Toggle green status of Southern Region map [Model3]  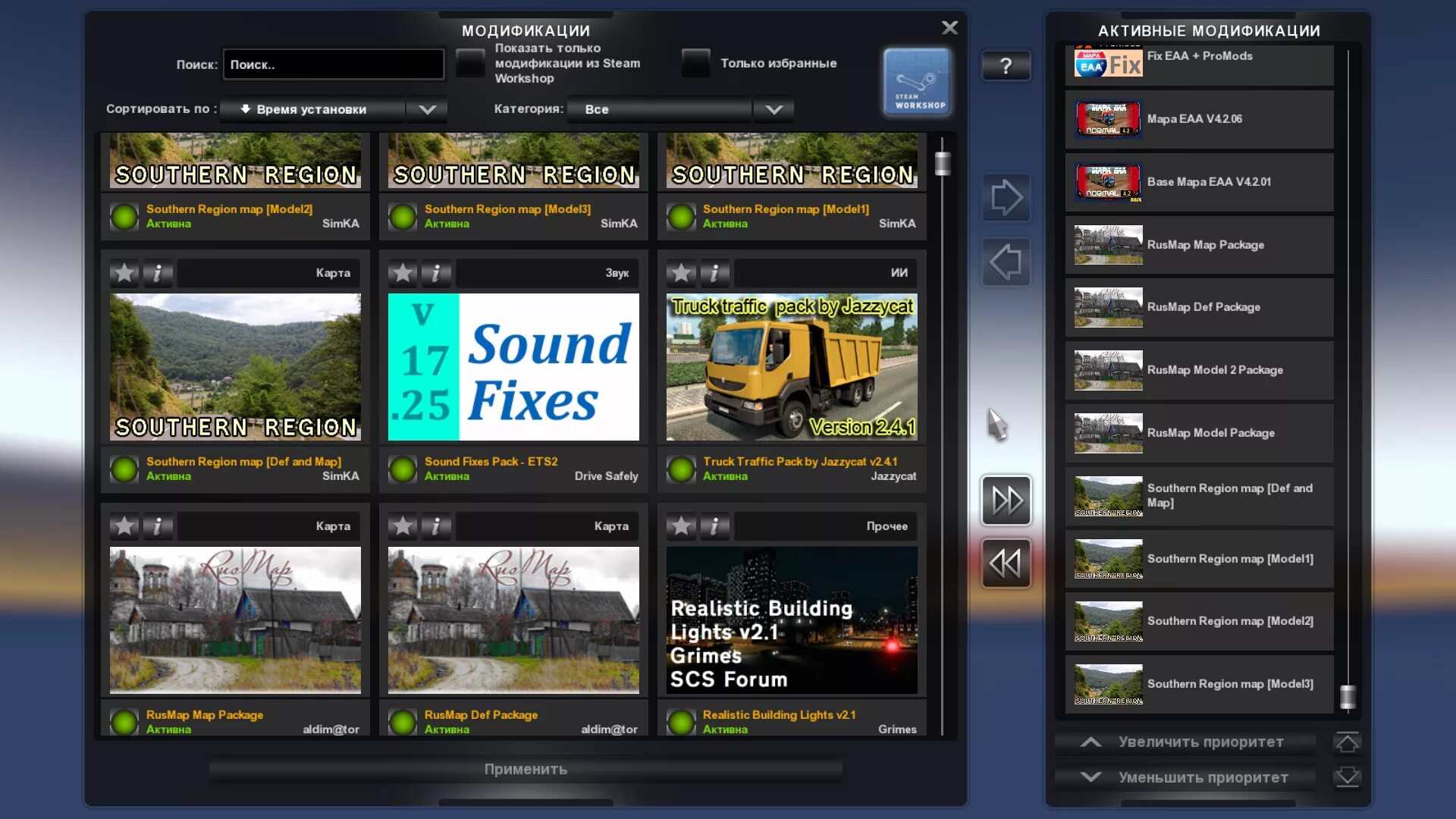click(403, 216)
